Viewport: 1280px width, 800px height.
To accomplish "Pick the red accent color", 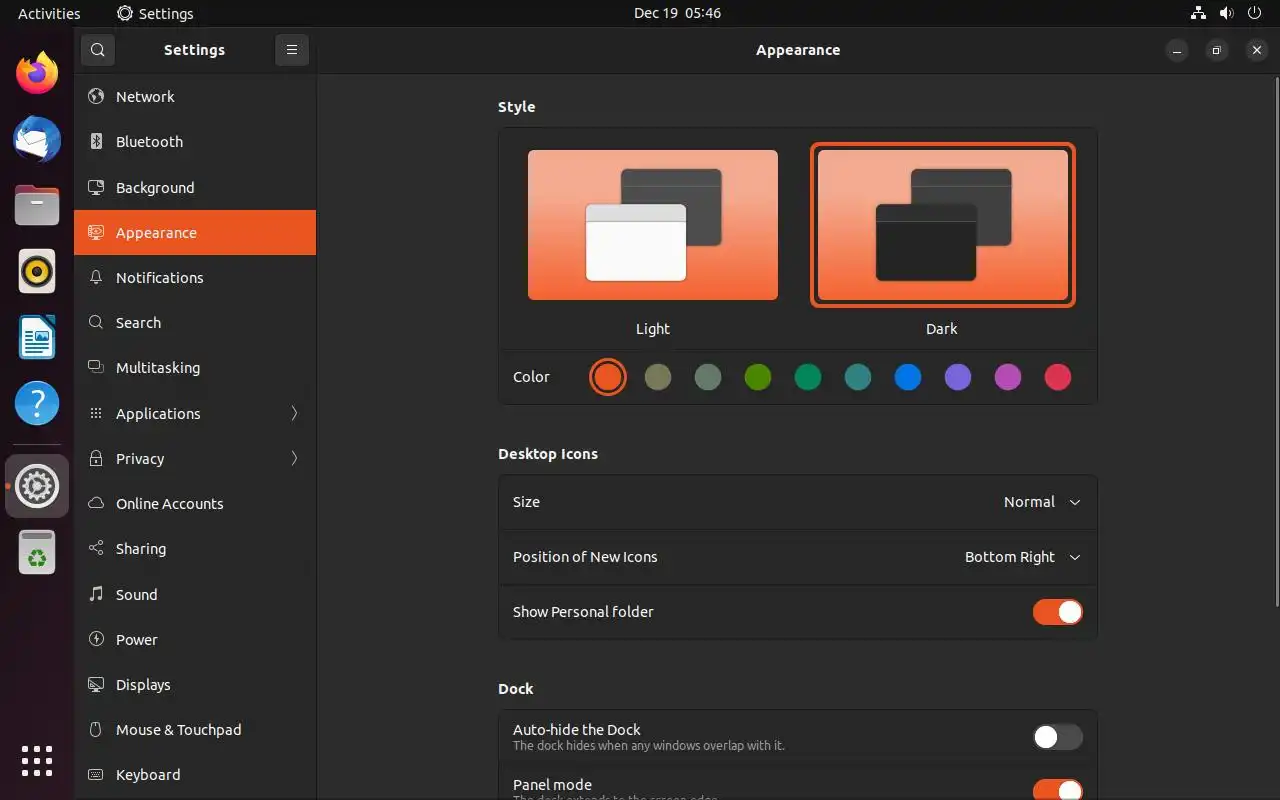I will [1058, 377].
